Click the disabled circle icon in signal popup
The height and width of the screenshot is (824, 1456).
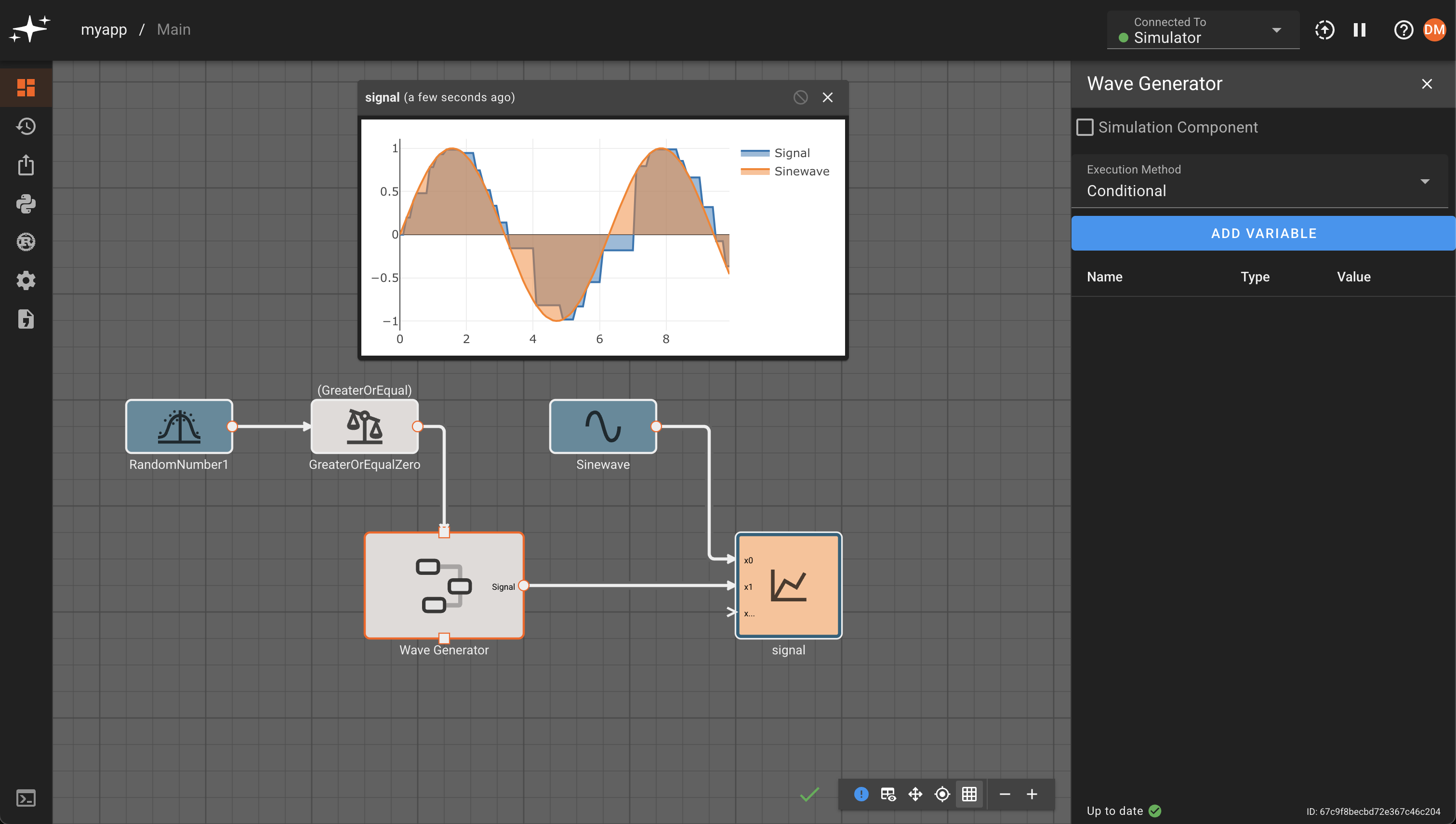coord(800,97)
